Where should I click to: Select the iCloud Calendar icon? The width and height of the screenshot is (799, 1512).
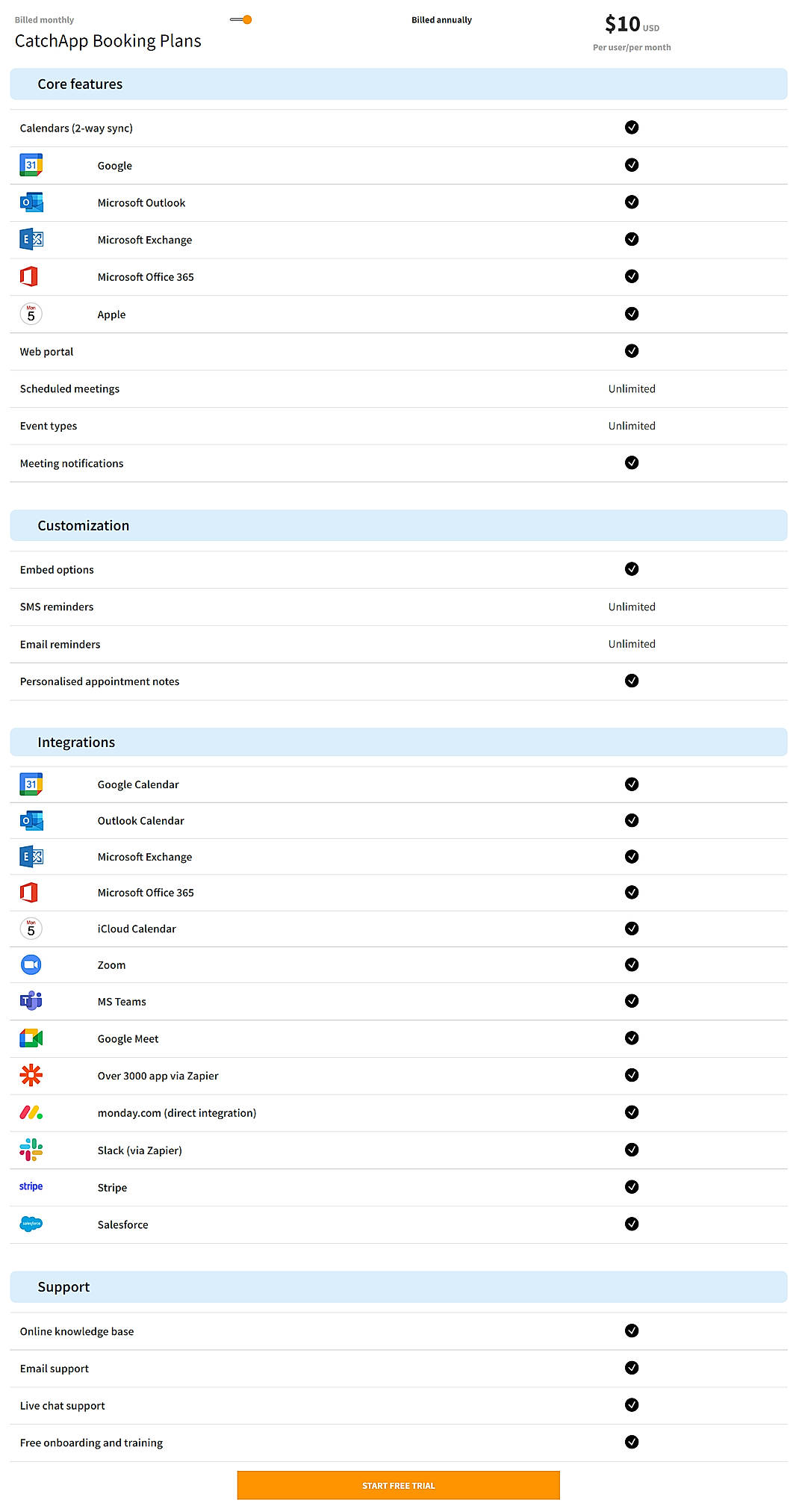[x=31, y=929]
